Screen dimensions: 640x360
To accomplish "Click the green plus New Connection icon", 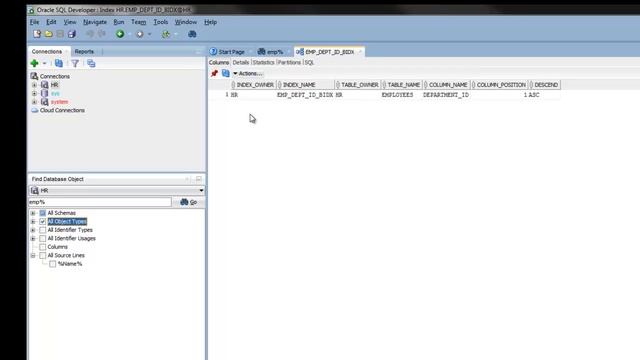I will click(34, 63).
